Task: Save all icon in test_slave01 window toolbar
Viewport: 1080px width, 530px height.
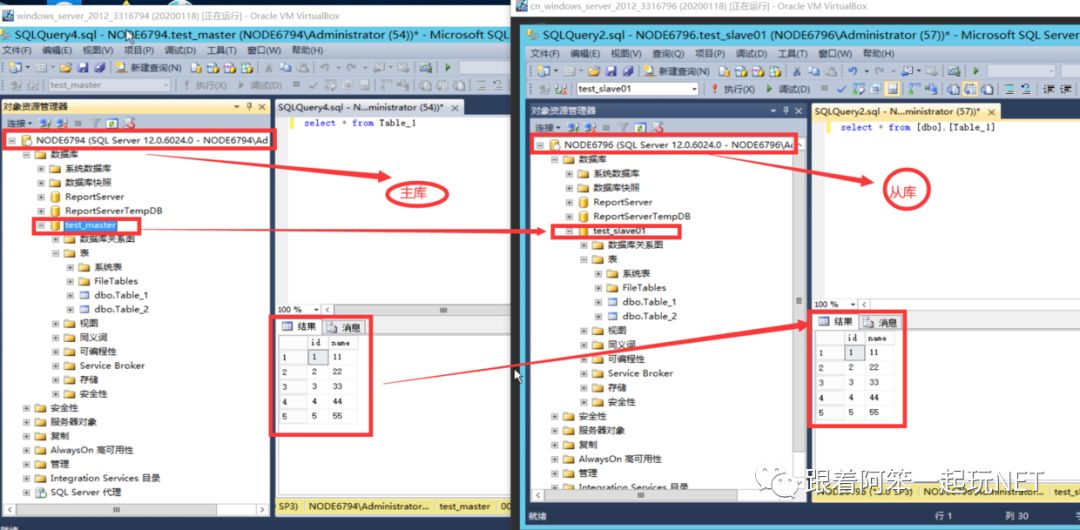Action: (627, 72)
